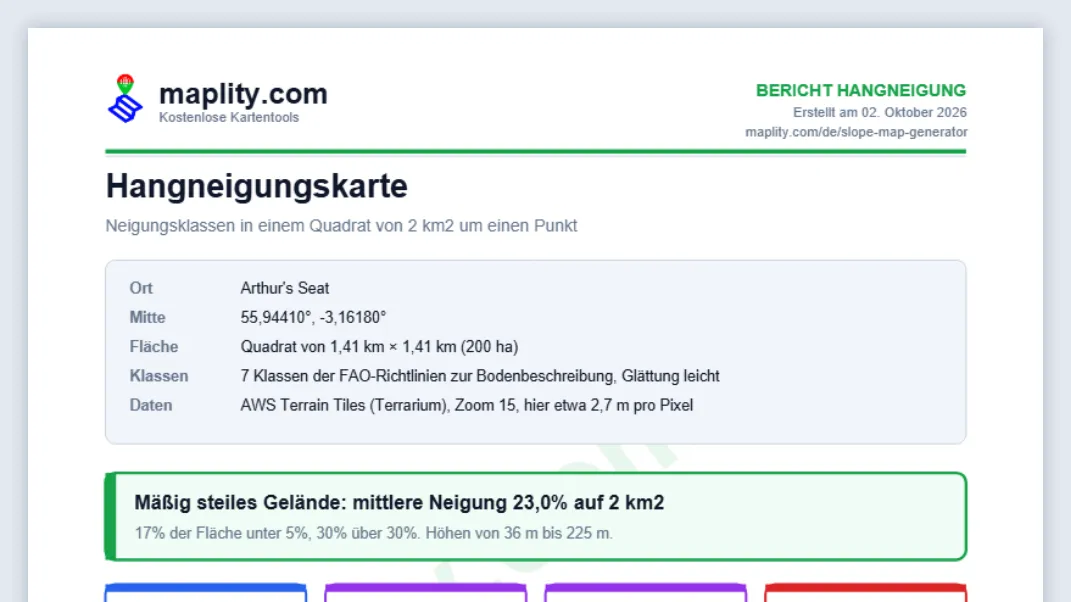This screenshot has height=602, width=1071.
Task: Click the 'Fläche' label
Action: pyautogui.click(x=154, y=347)
